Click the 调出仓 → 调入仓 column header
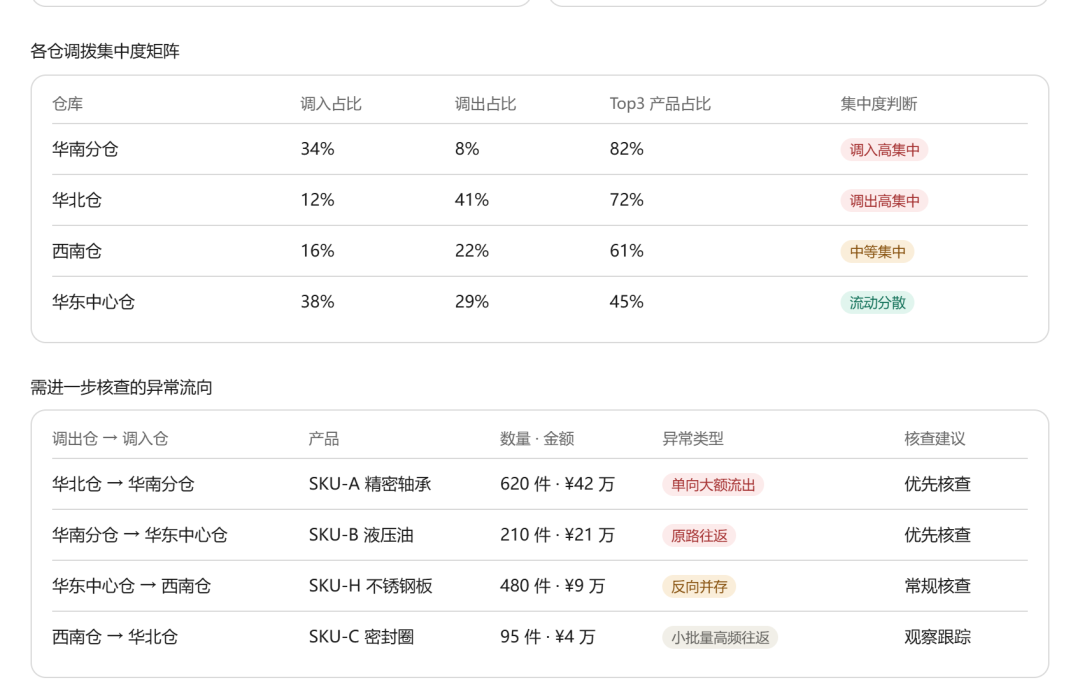The width and height of the screenshot is (1080, 694). (110, 439)
